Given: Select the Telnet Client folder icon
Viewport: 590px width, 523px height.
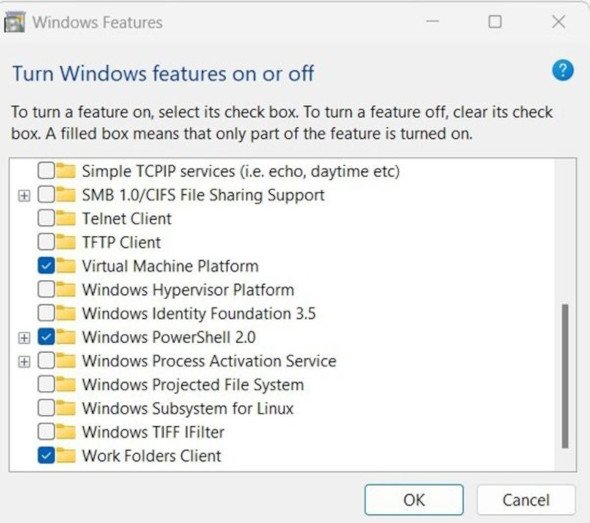Looking at the screenshot, I should coord(66,218).
